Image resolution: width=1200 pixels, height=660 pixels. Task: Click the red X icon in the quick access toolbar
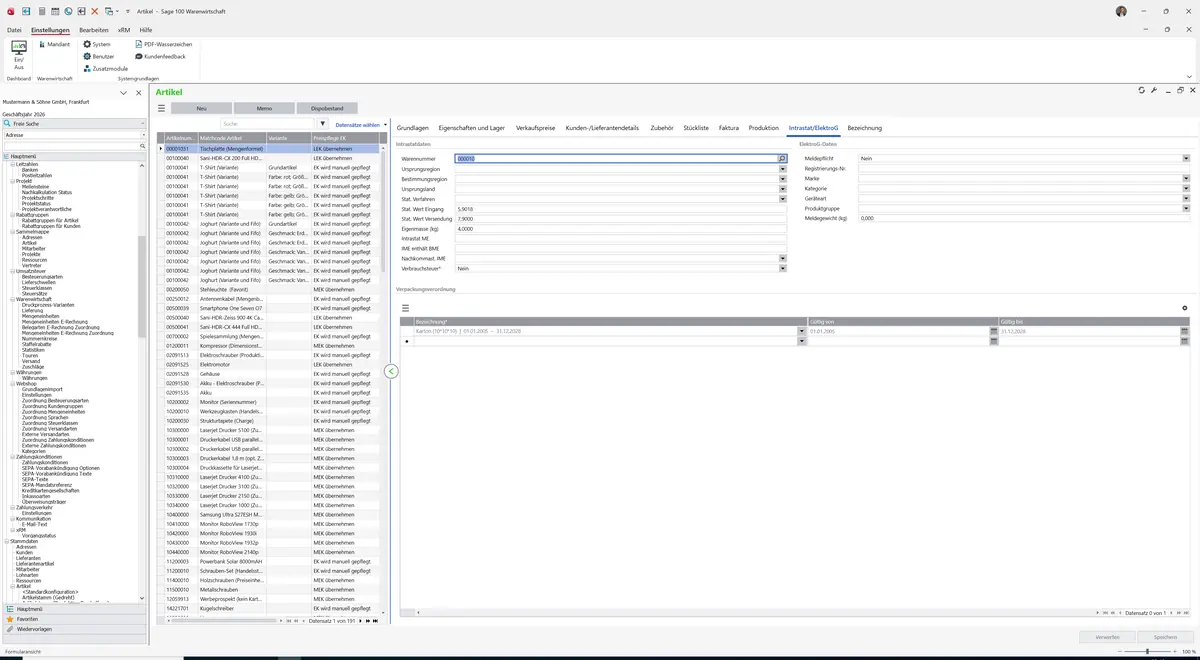click(x=95, y=11)
